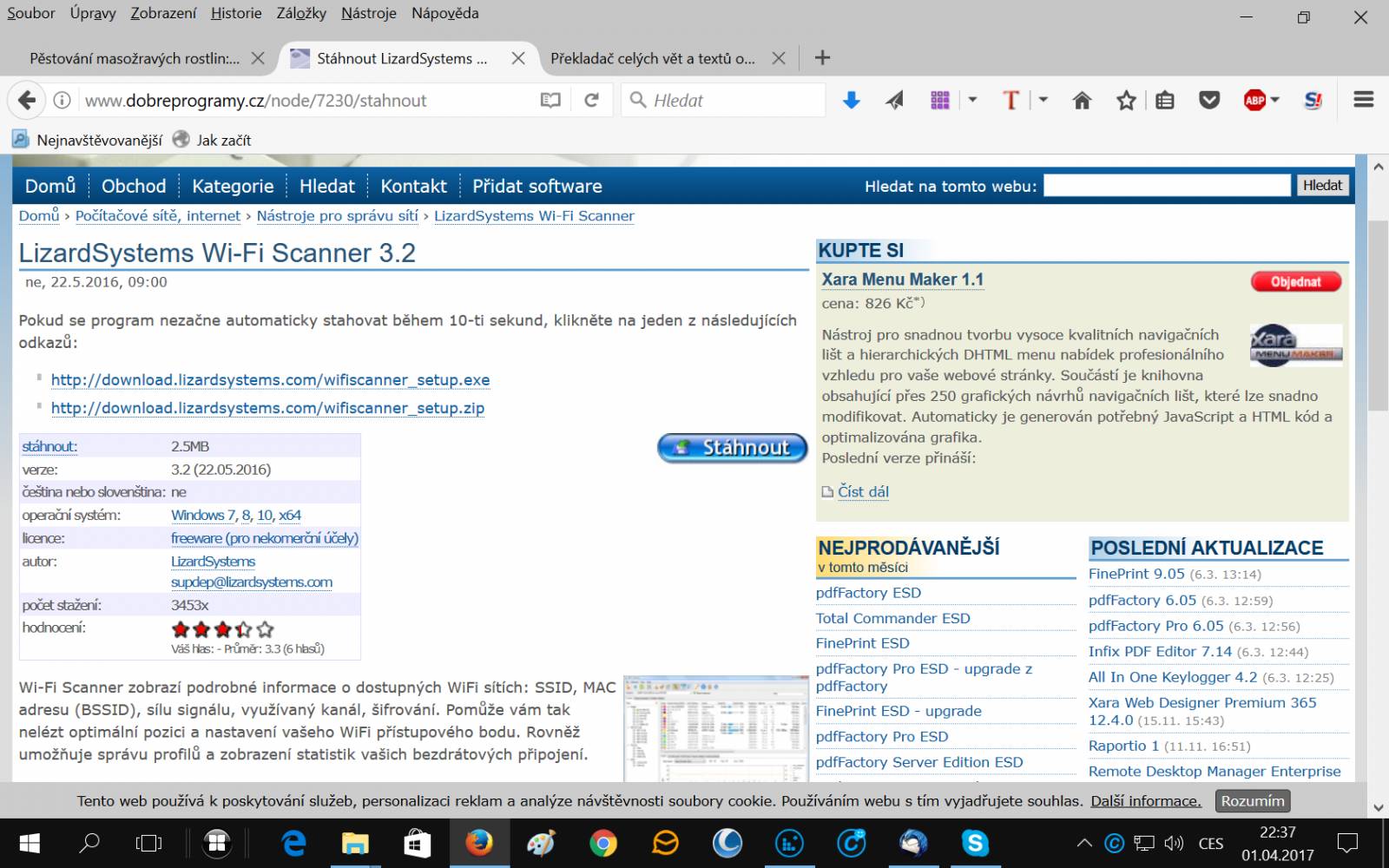Close the Stáhnout LizardSystems tab
Image resolution: width=1389 pixels, height=868 pixels.
coord(518,58)
